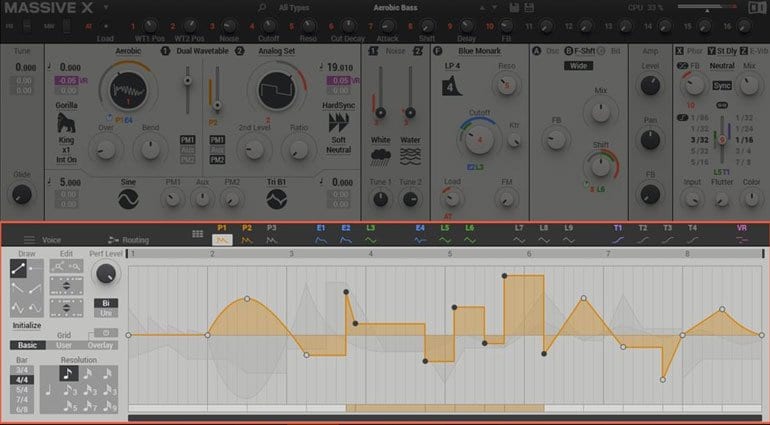Open the Aerobic Bass preset name menu

pyautogui.click(x=395, y=7)
